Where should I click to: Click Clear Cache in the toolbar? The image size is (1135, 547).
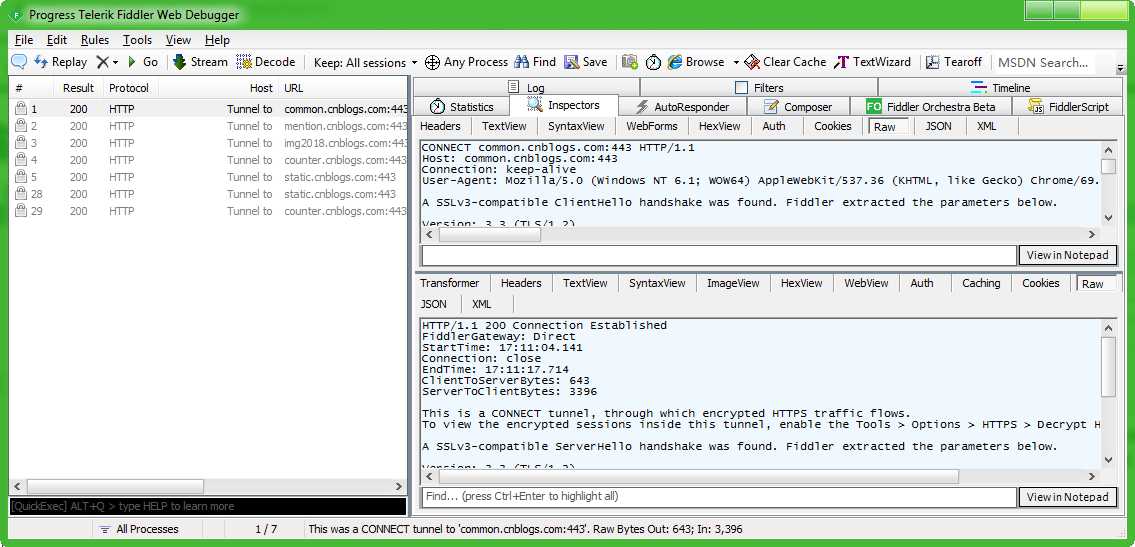[785, 62]
